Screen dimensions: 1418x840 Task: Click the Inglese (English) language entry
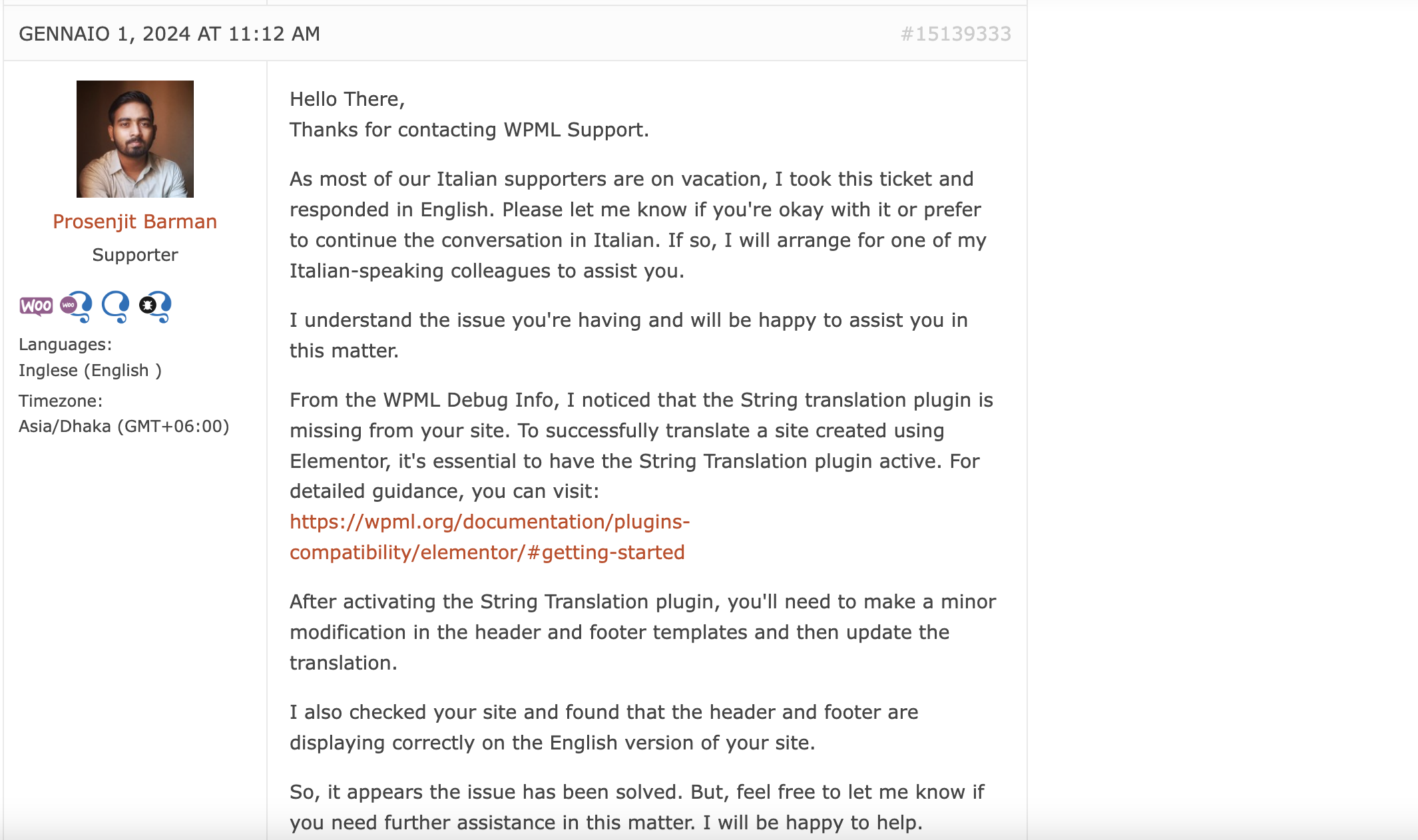(91, 371)
